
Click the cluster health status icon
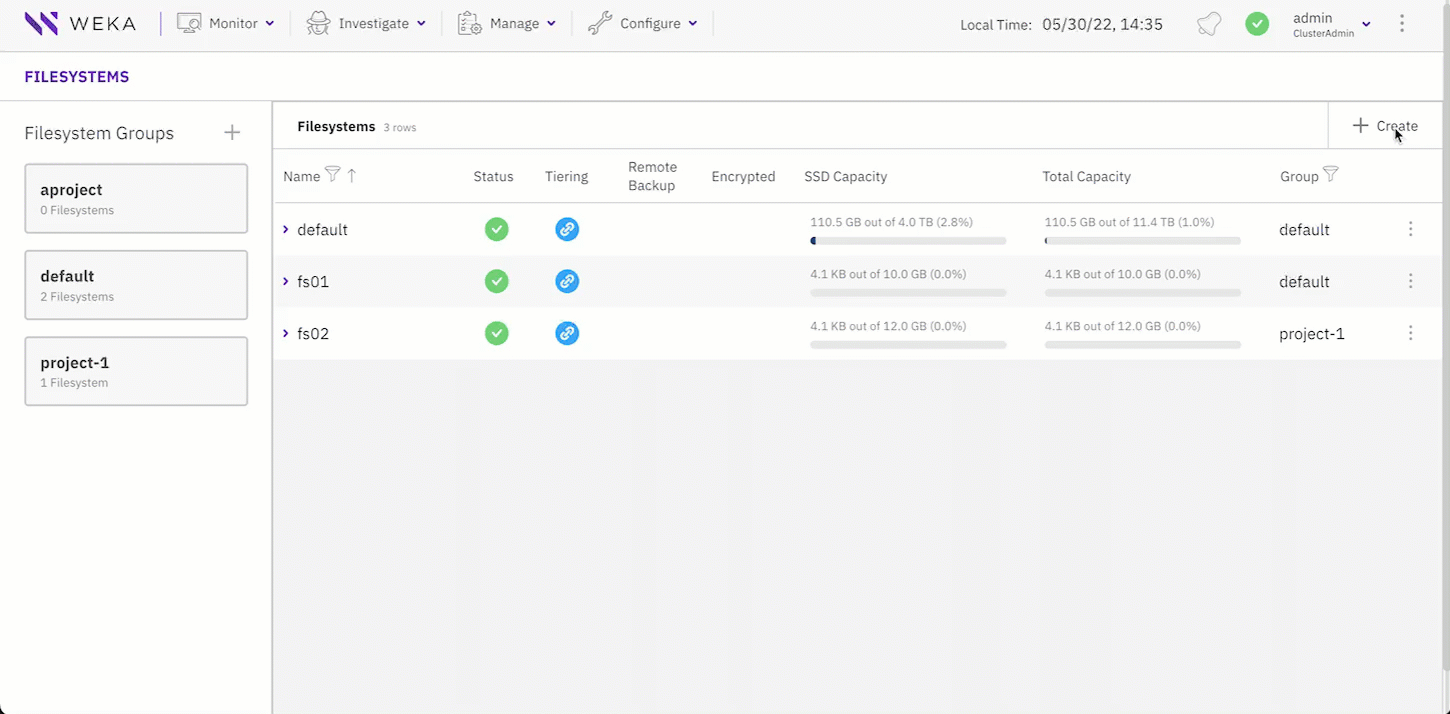click(x=1257, y=23)
